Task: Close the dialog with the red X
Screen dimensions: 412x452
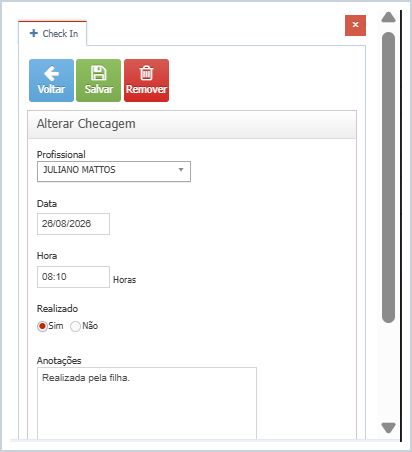Action: pos(355,25)
